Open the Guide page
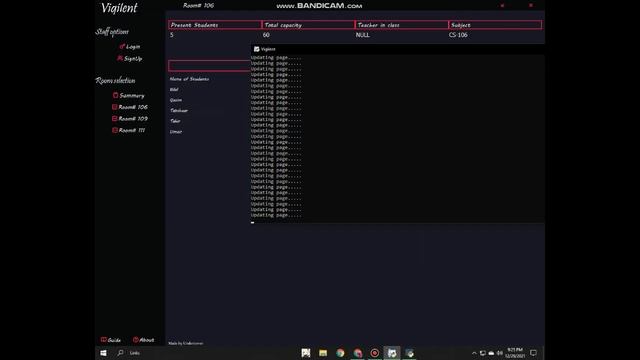 (x=111, y=340)
